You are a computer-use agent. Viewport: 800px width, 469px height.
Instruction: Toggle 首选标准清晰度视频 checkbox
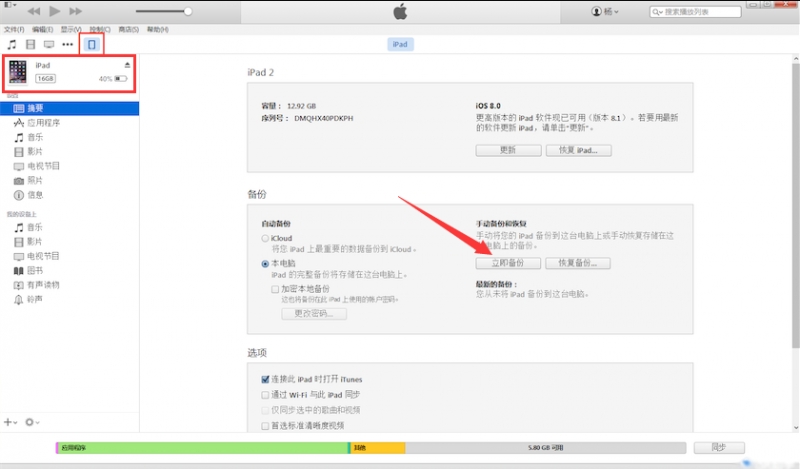pyautogui.click(x=265, y=426)
